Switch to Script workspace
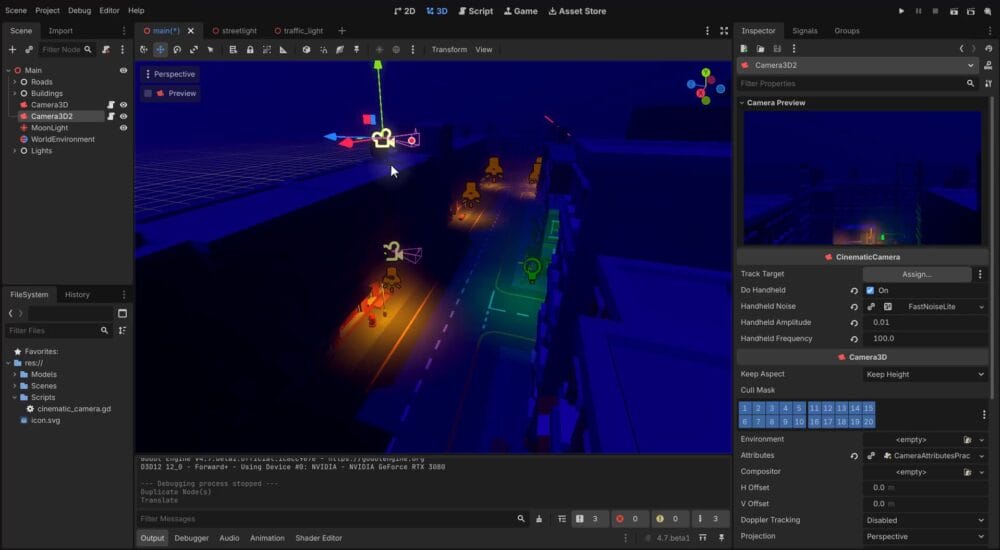The image size is (1000, 550). [x=476, y=11]
